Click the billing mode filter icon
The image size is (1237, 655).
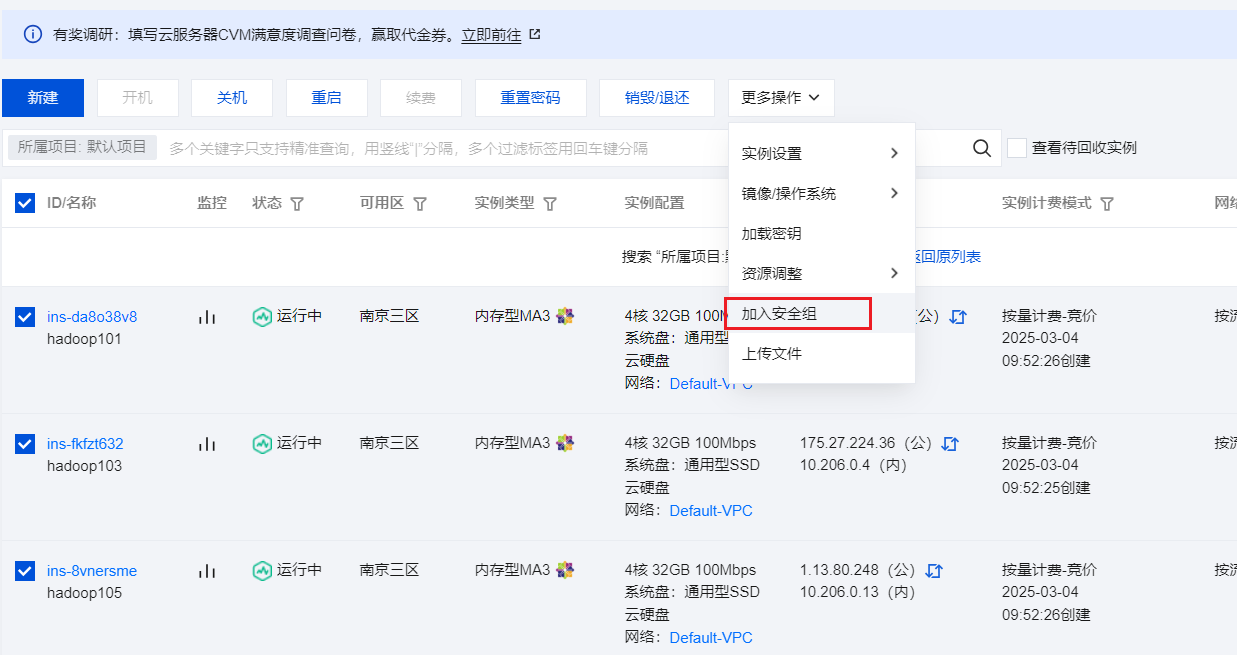coord(1107,204)
